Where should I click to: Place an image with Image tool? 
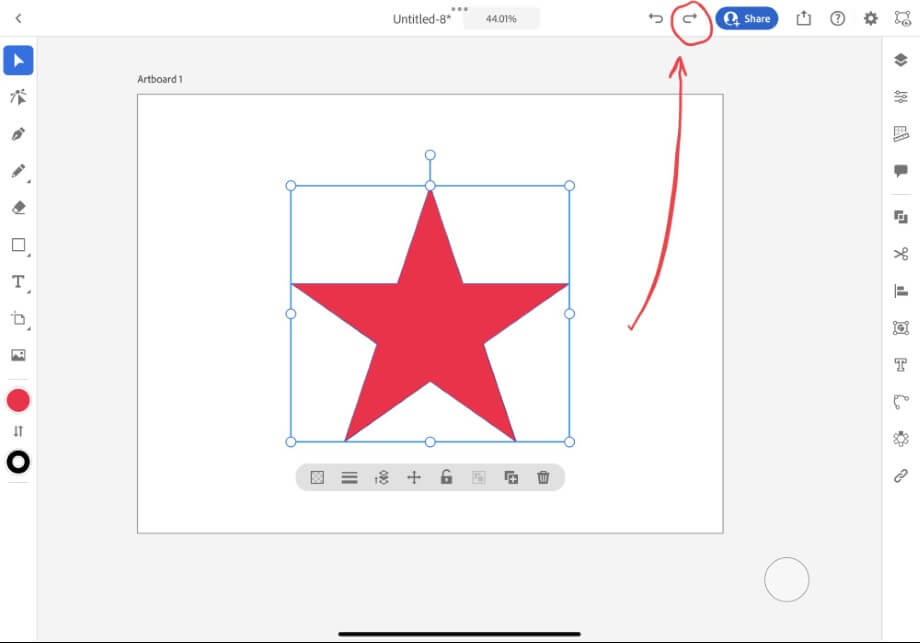pos(18,355)
